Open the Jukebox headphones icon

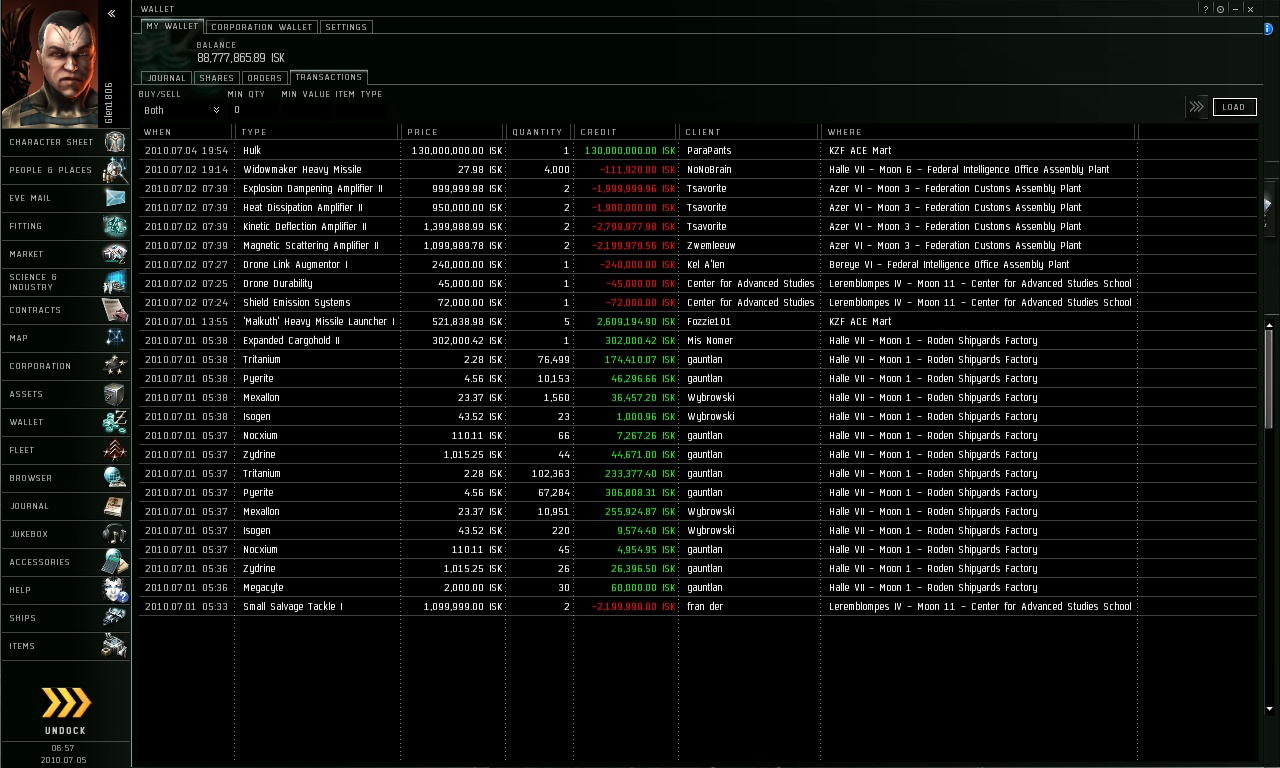(x=115, y=534)
